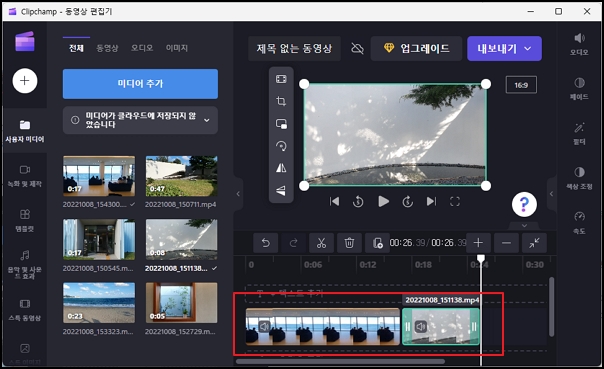Select the 20221008_152729 window thumbnail
604x369 pixels.
181,303
